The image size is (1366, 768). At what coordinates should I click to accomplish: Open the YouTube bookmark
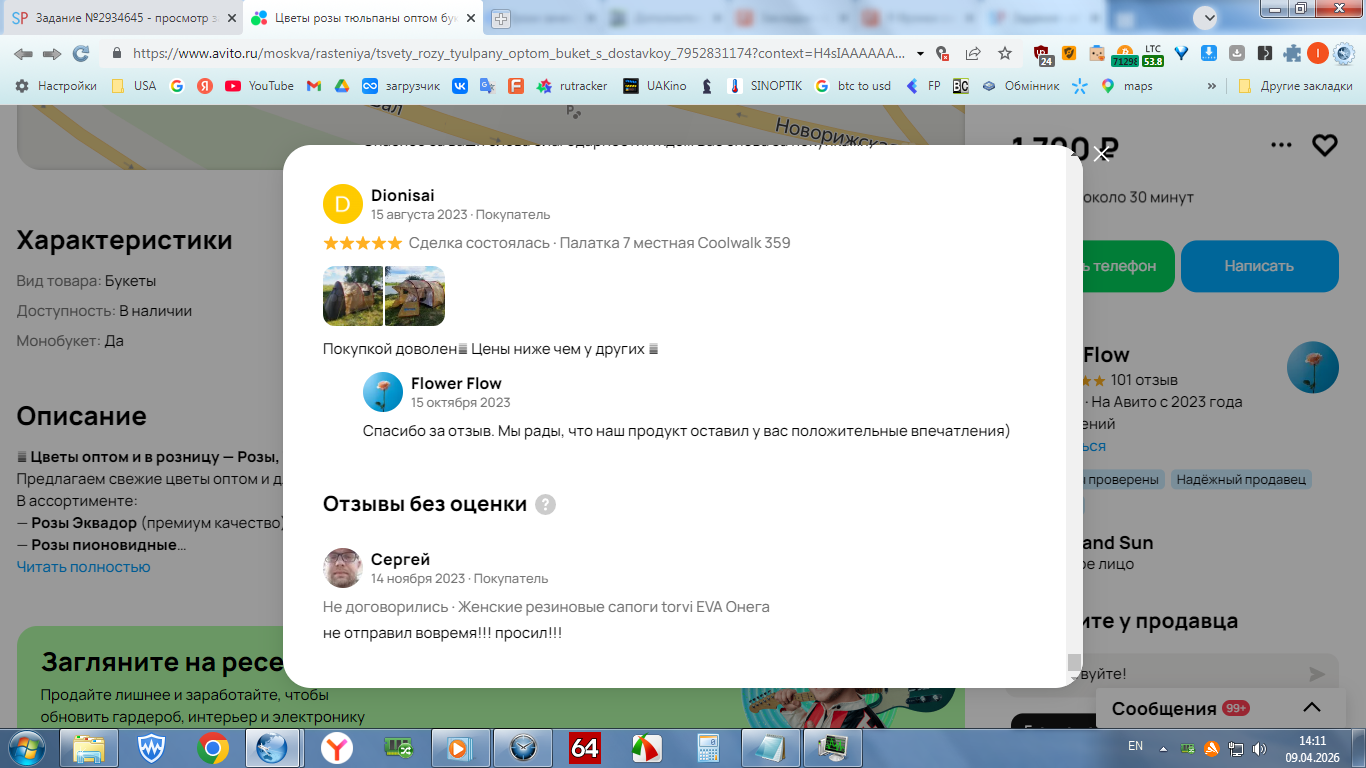coord(259,86)
